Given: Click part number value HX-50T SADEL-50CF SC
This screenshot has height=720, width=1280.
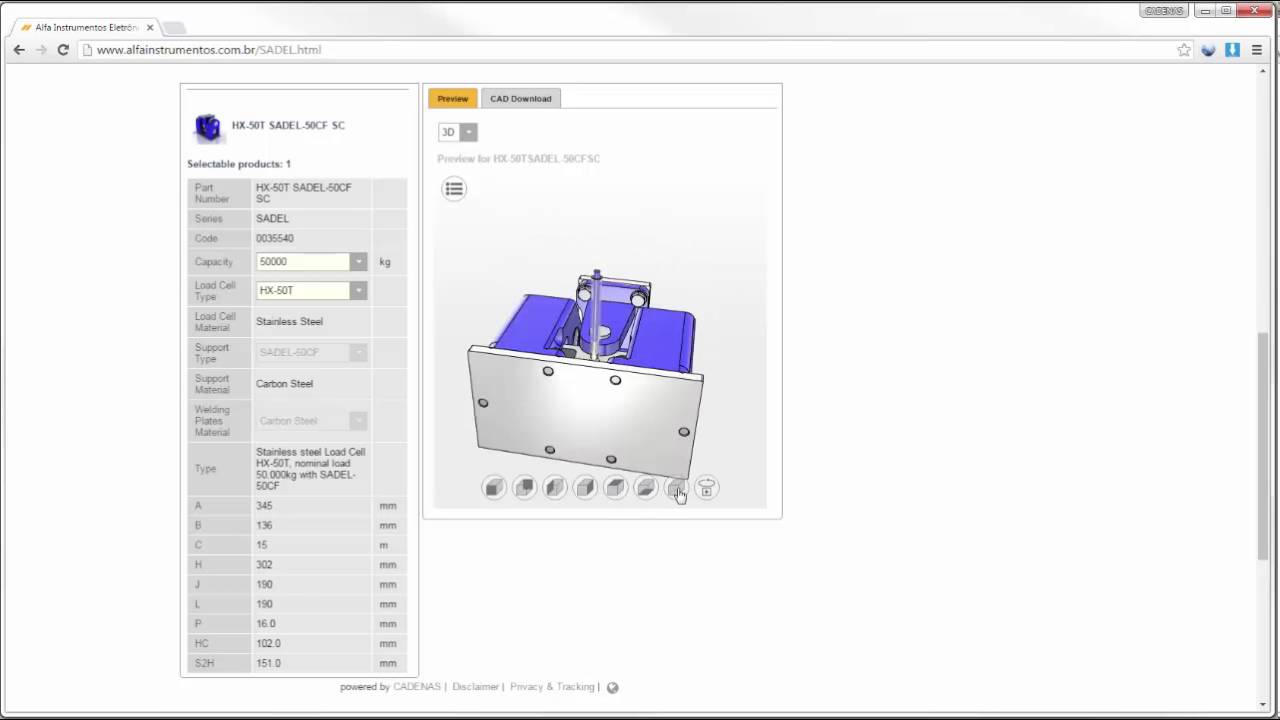Looking at the screenshot, I should point(303,193).
